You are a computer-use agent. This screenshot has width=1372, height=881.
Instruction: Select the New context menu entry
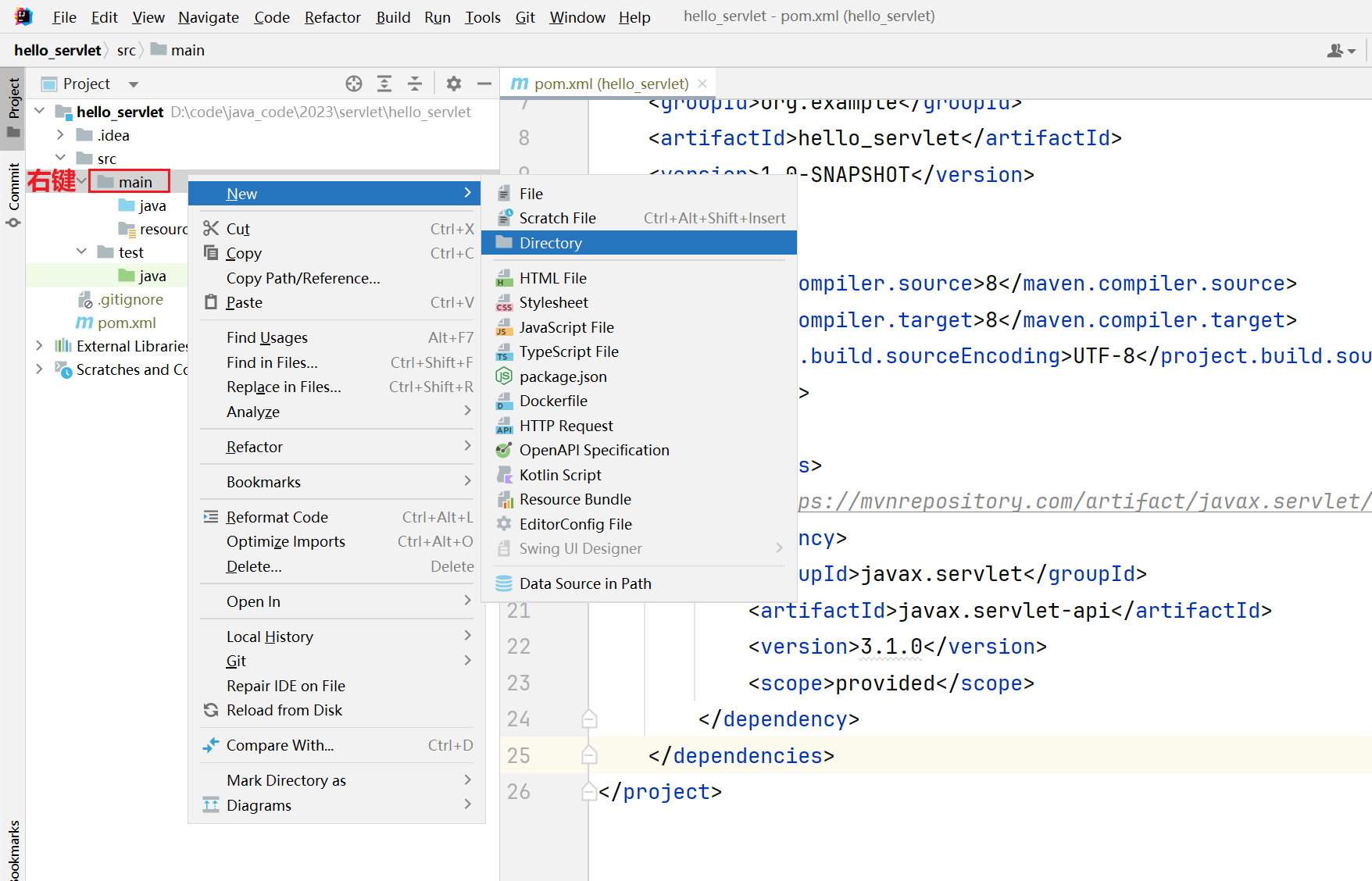point(334,194)
